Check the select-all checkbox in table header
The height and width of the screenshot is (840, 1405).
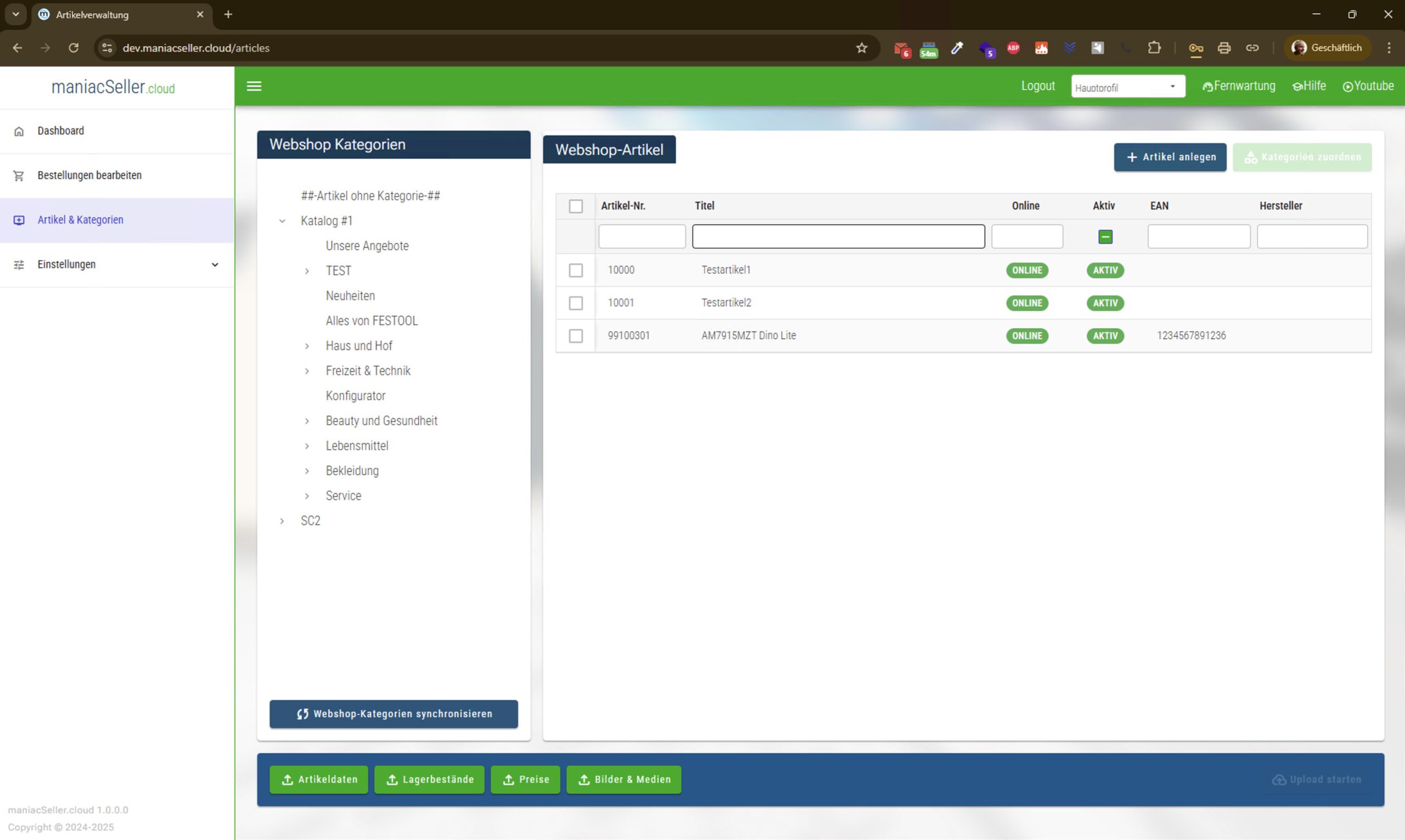click(x=576, y=206)
